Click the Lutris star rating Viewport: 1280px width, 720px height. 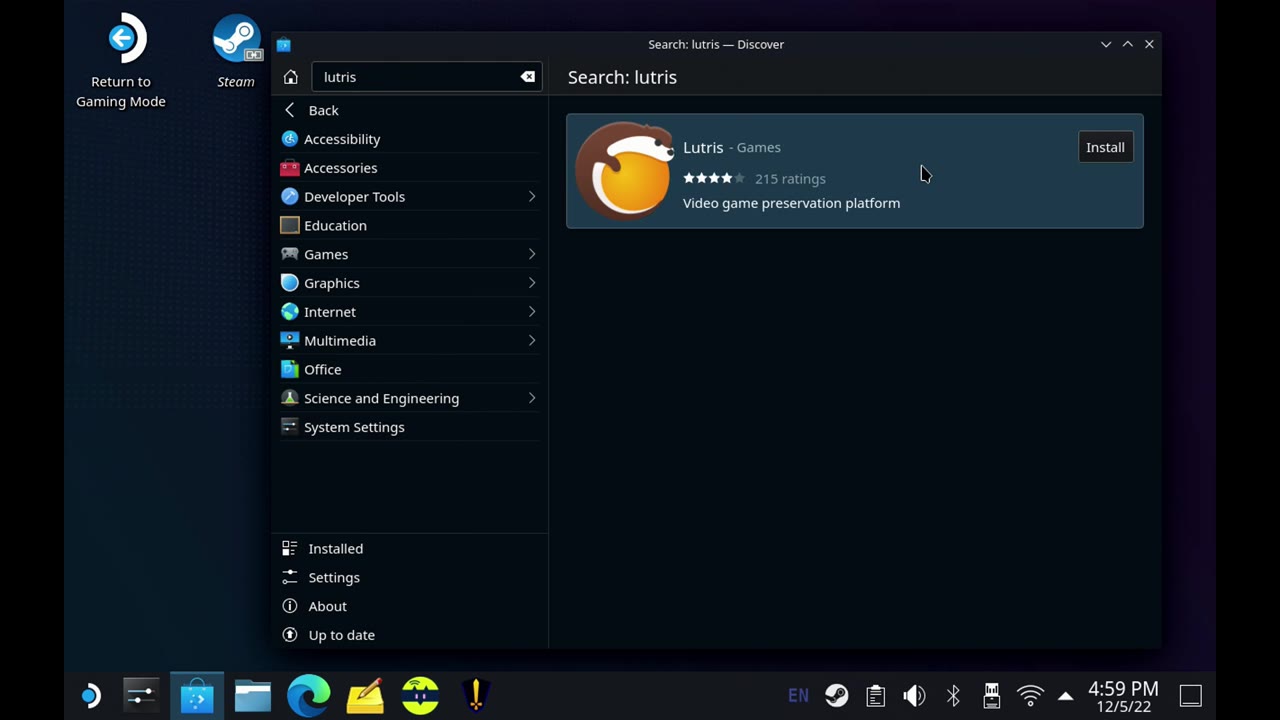[714, 178]
